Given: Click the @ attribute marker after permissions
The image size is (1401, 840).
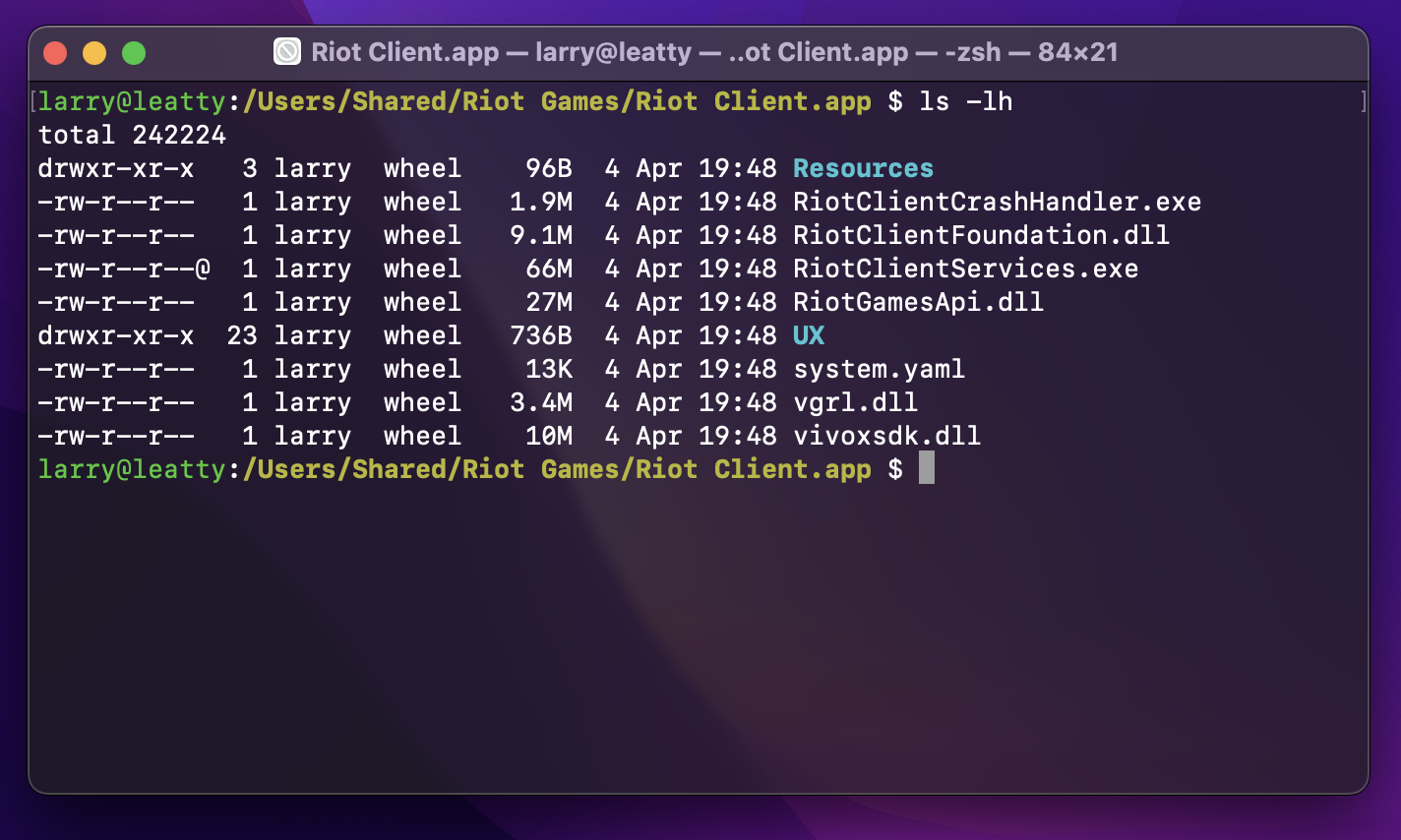Looking at the screenshot, I should (x=203, y=269).
